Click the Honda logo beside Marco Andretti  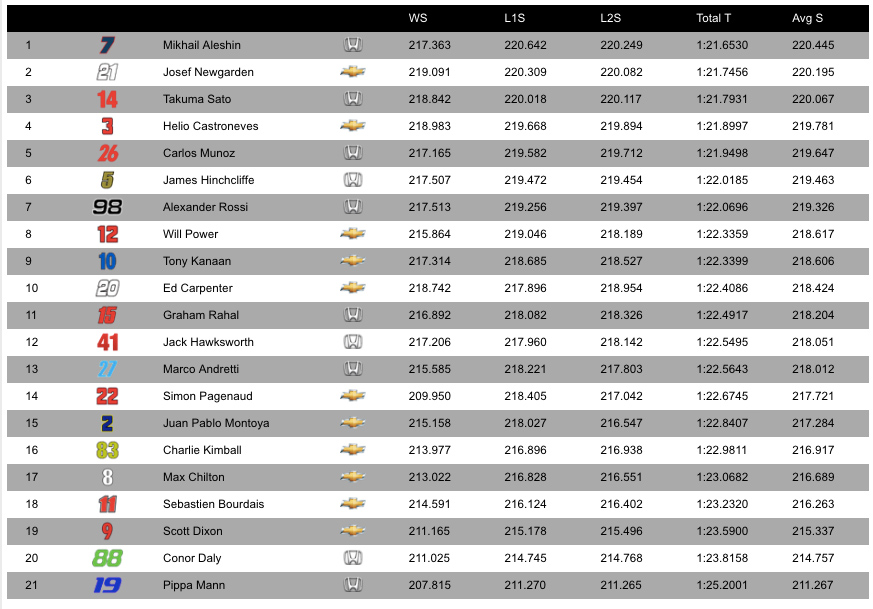pos(353,369)
